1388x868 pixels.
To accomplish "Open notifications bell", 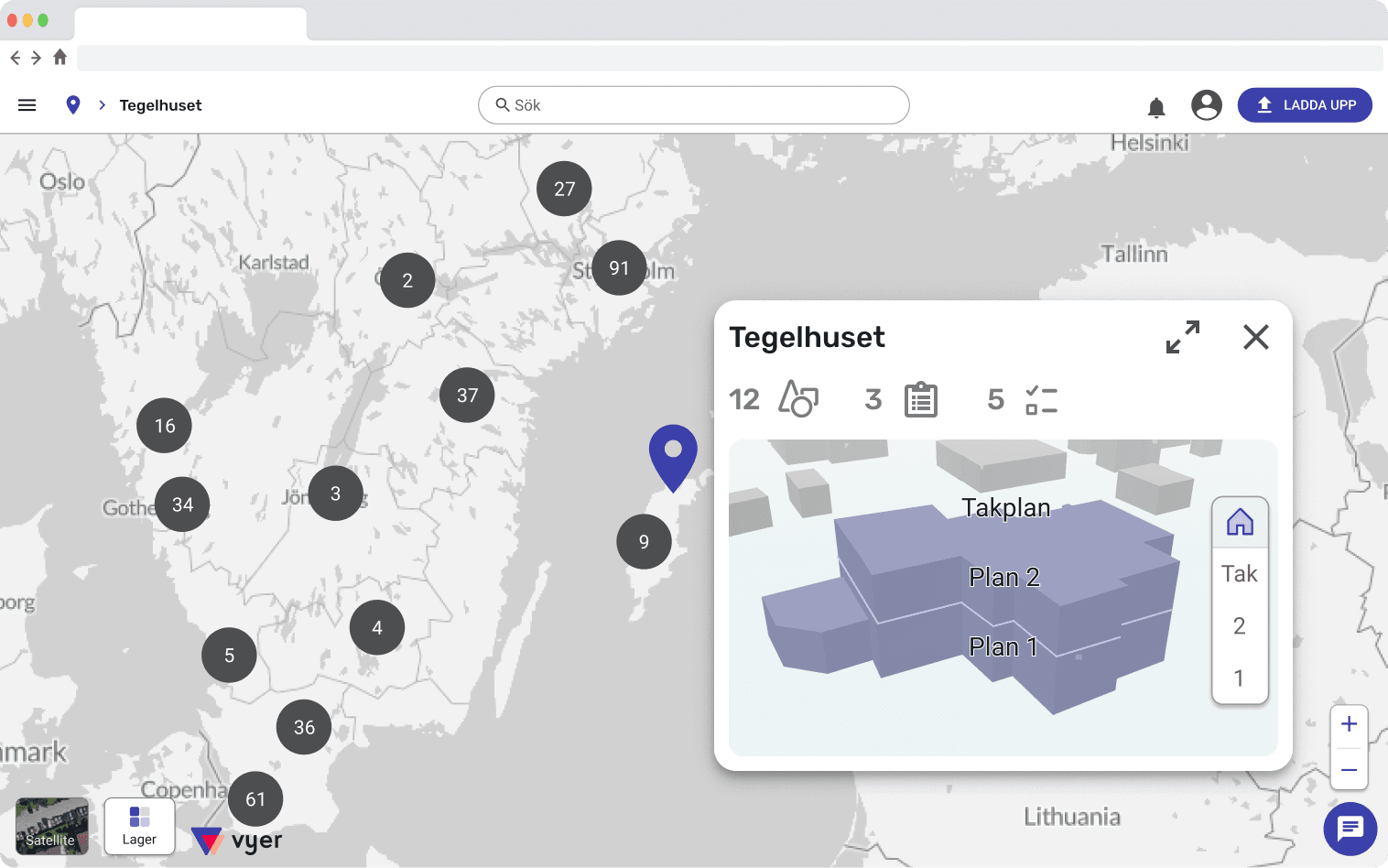I will (x=1156, y=107).
